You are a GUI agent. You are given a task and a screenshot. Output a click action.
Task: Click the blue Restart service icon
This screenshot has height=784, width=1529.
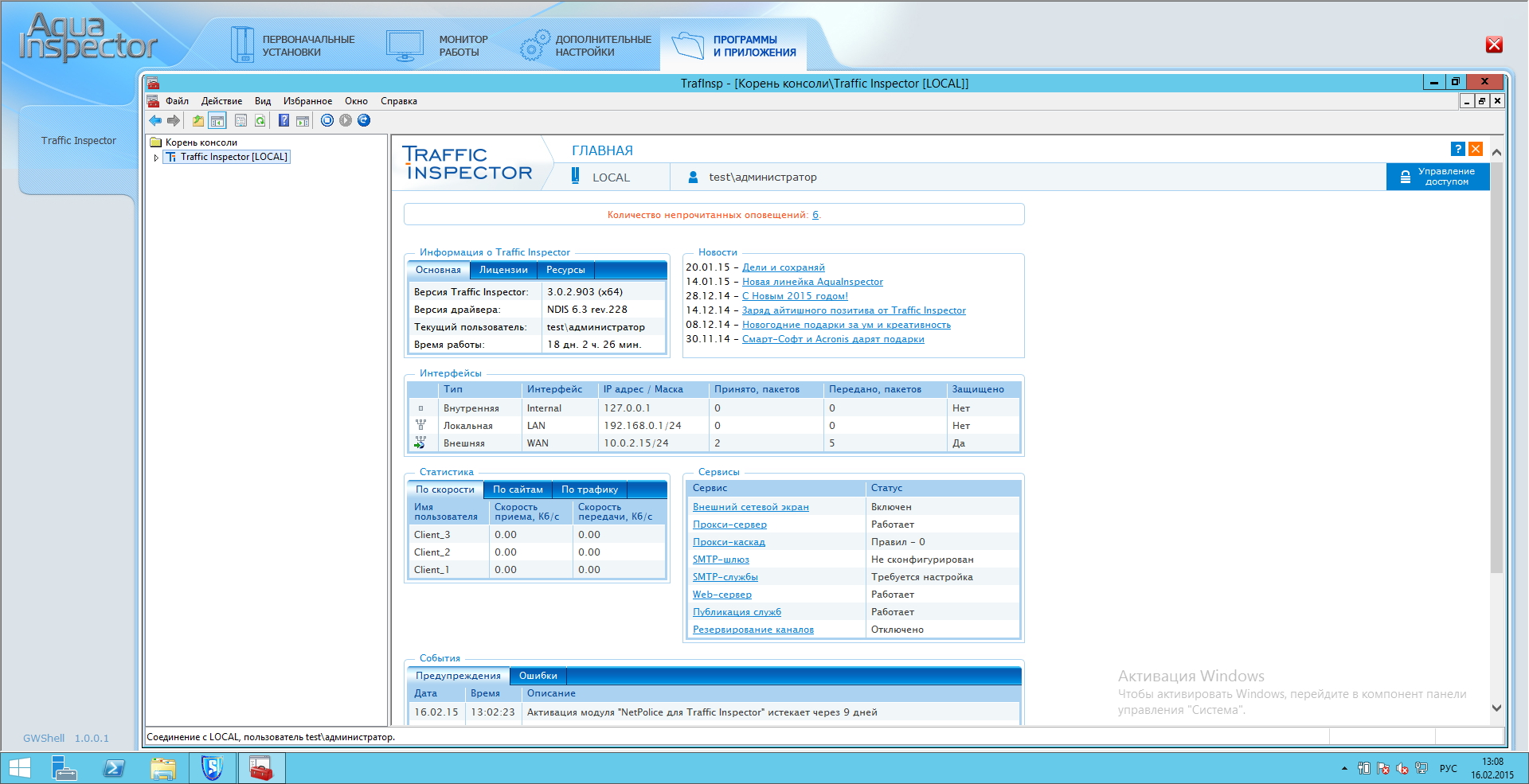click(364, 120)
